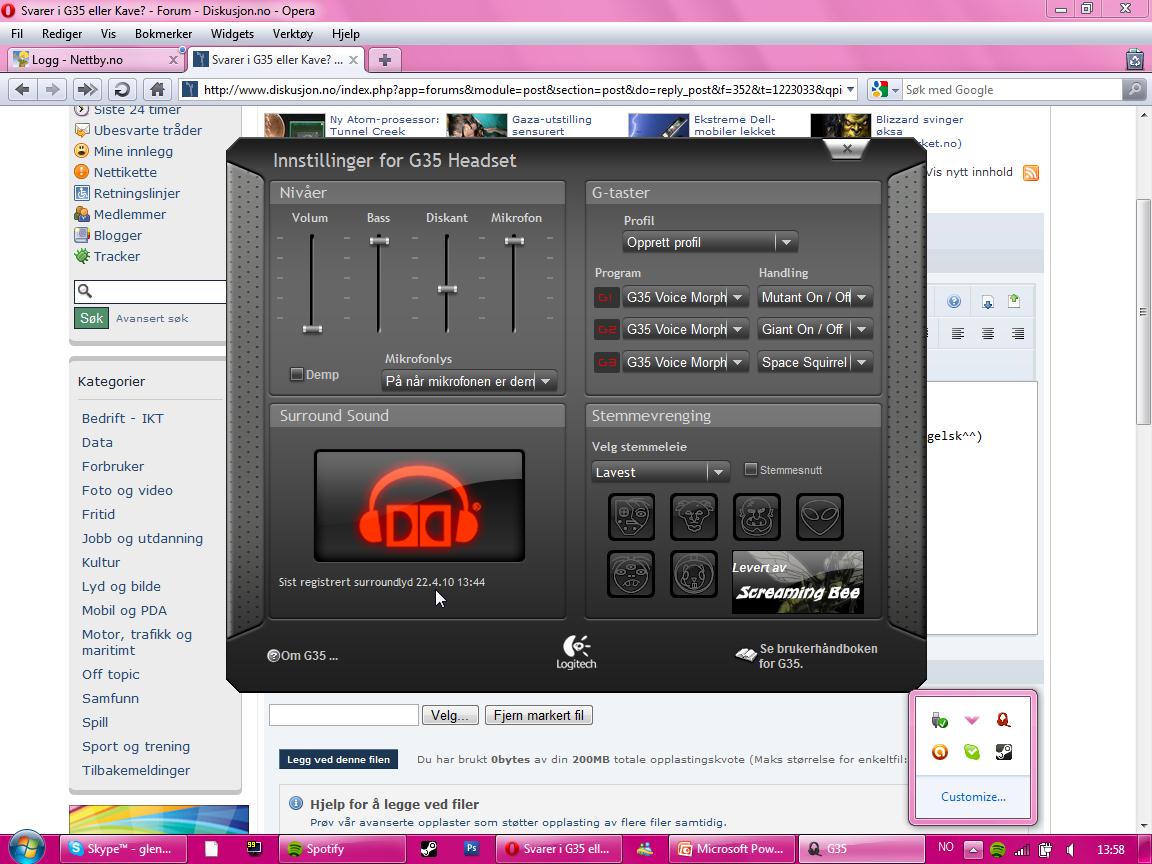Select the three-eyed voice morph face icon

[631, 574]
